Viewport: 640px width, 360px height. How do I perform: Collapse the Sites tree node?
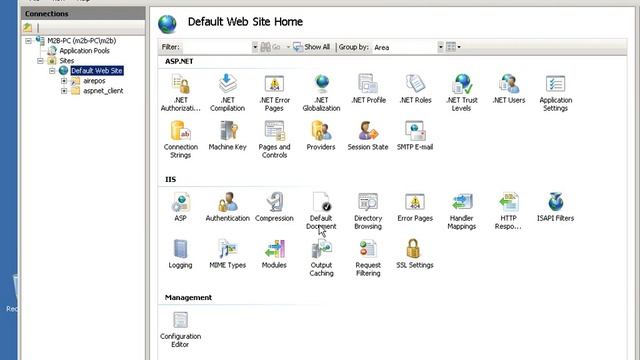(40, 61)
